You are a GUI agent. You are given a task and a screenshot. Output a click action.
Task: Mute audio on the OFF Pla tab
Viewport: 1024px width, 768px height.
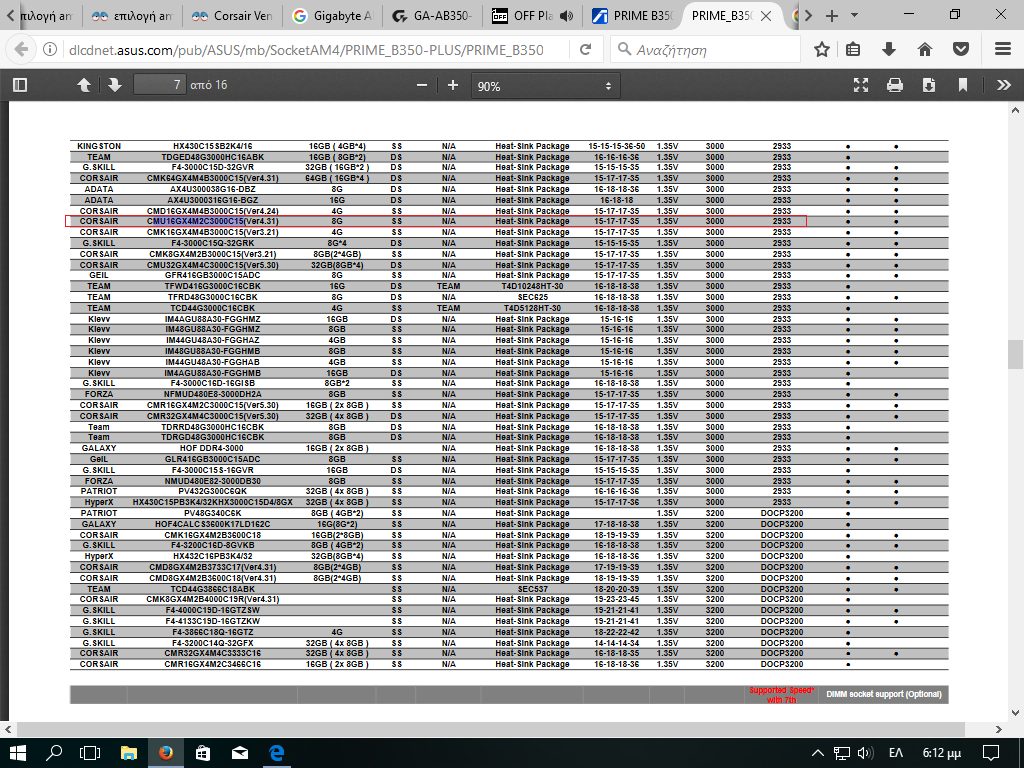pyautogui.click(x=567, y=16)
